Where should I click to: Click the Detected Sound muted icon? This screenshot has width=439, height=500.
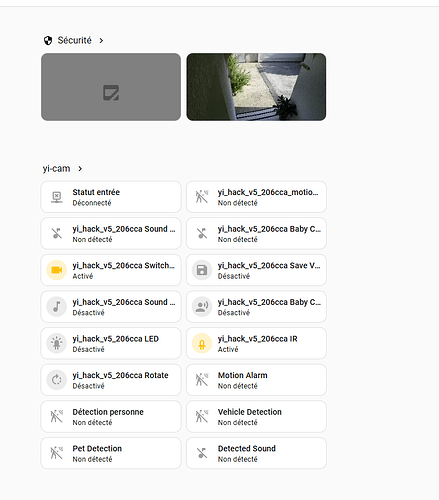coord(202,453)
